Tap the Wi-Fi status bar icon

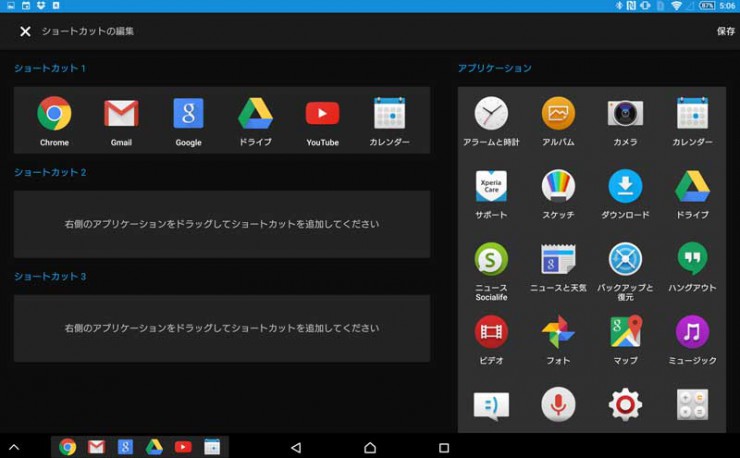point(676,6)
